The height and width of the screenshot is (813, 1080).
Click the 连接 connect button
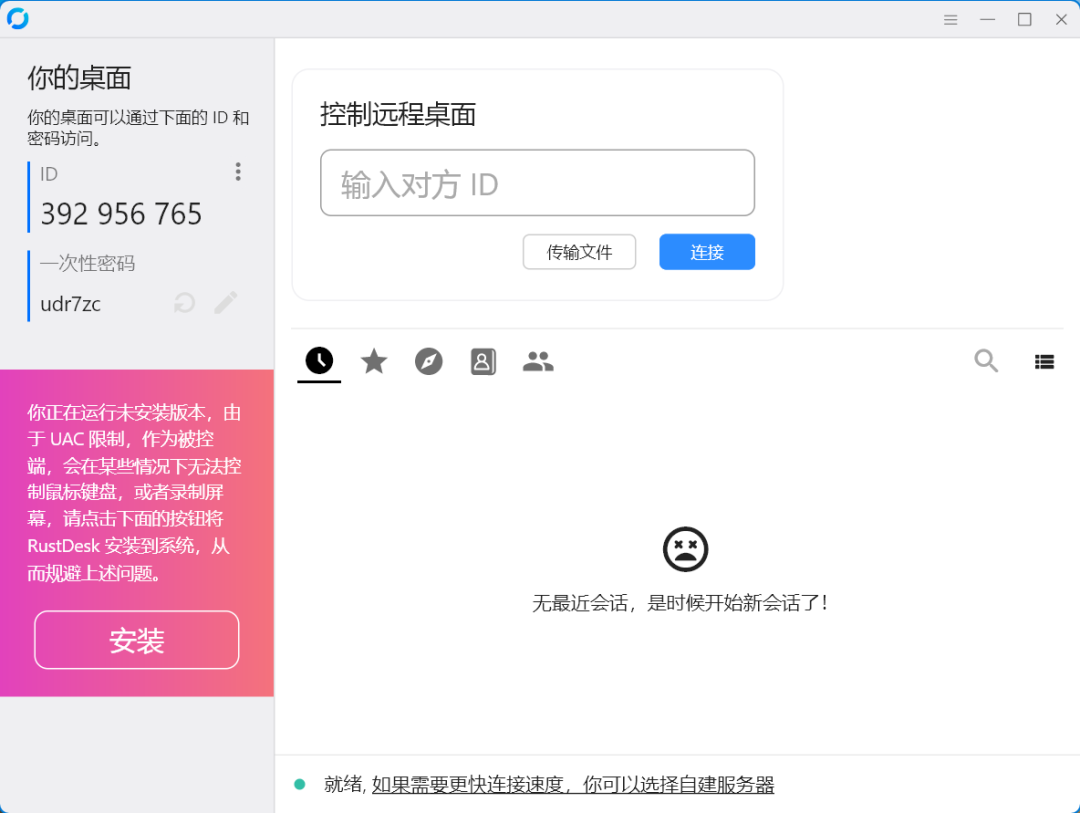point(706,252)
